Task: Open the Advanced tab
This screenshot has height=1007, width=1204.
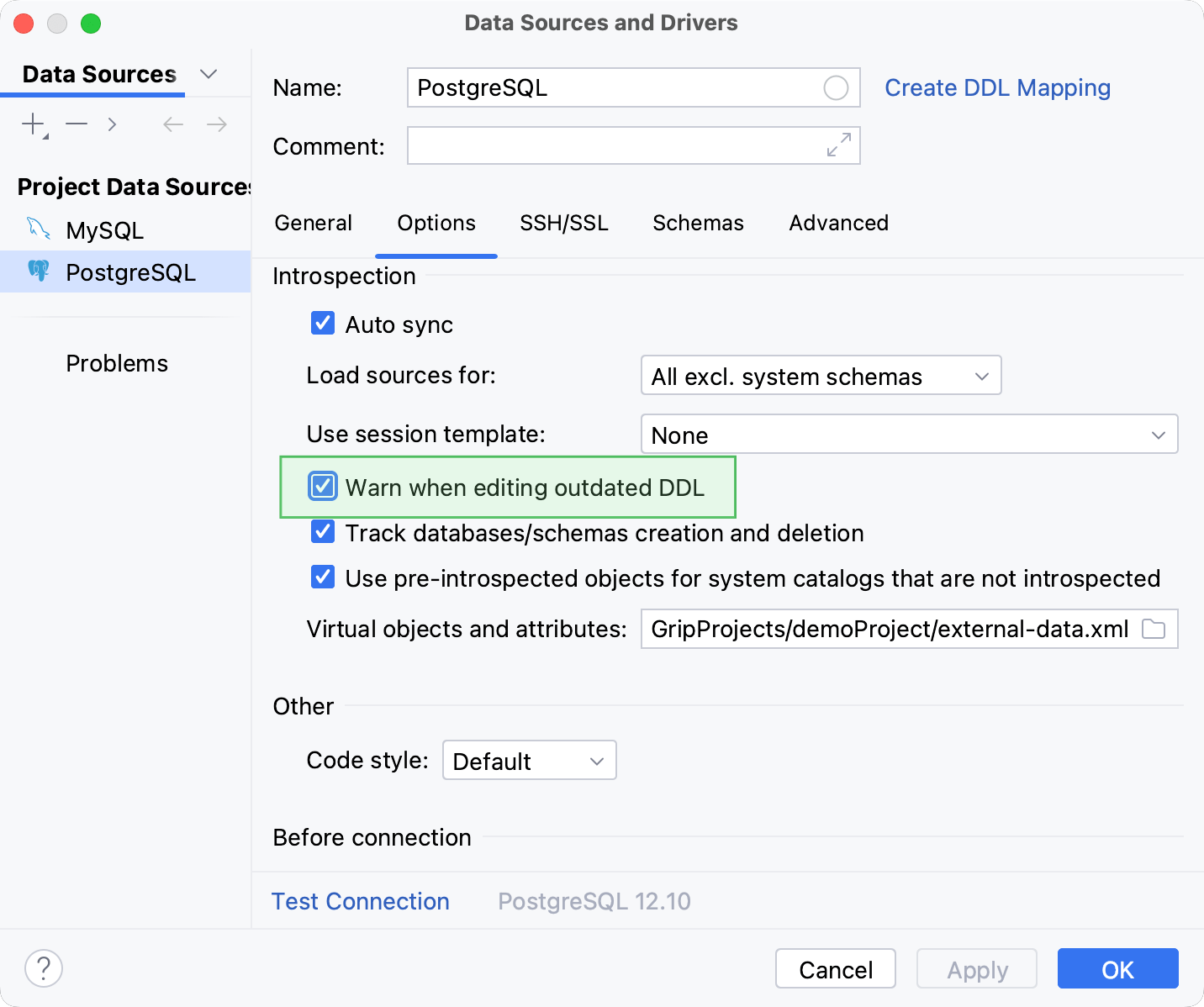Action: click(838, 223)
